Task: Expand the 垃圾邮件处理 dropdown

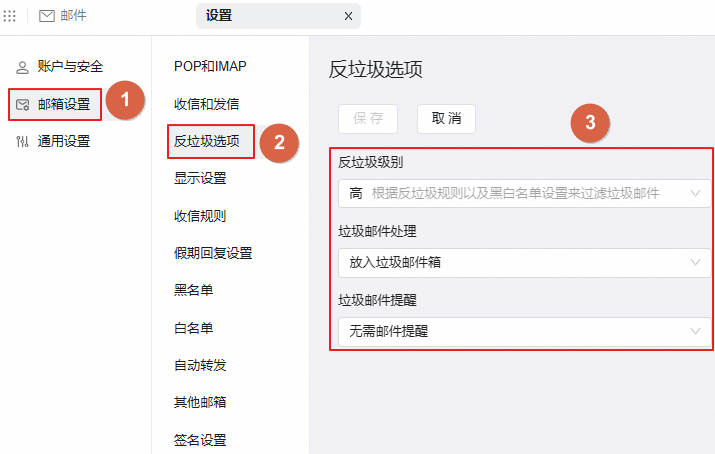Action: 521,262
